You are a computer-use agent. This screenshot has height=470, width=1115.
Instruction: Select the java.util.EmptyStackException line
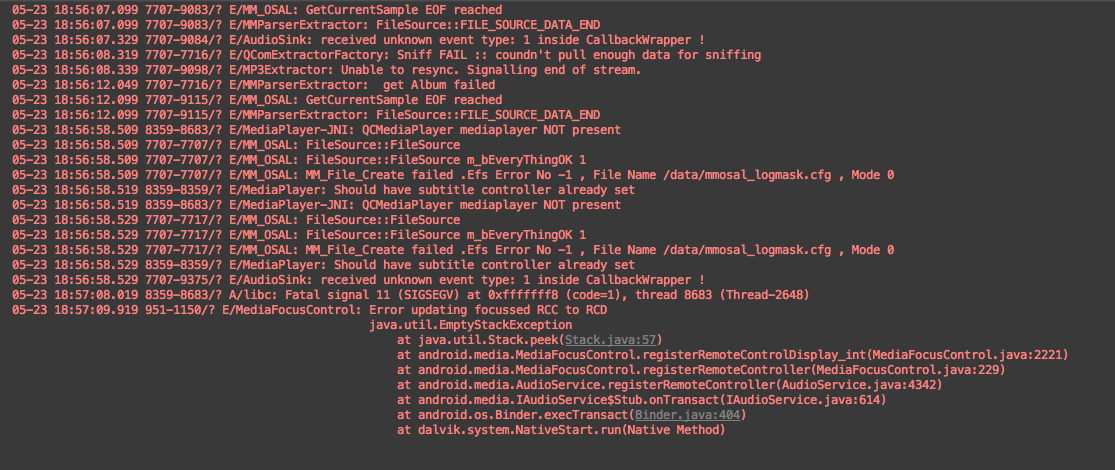471,325
